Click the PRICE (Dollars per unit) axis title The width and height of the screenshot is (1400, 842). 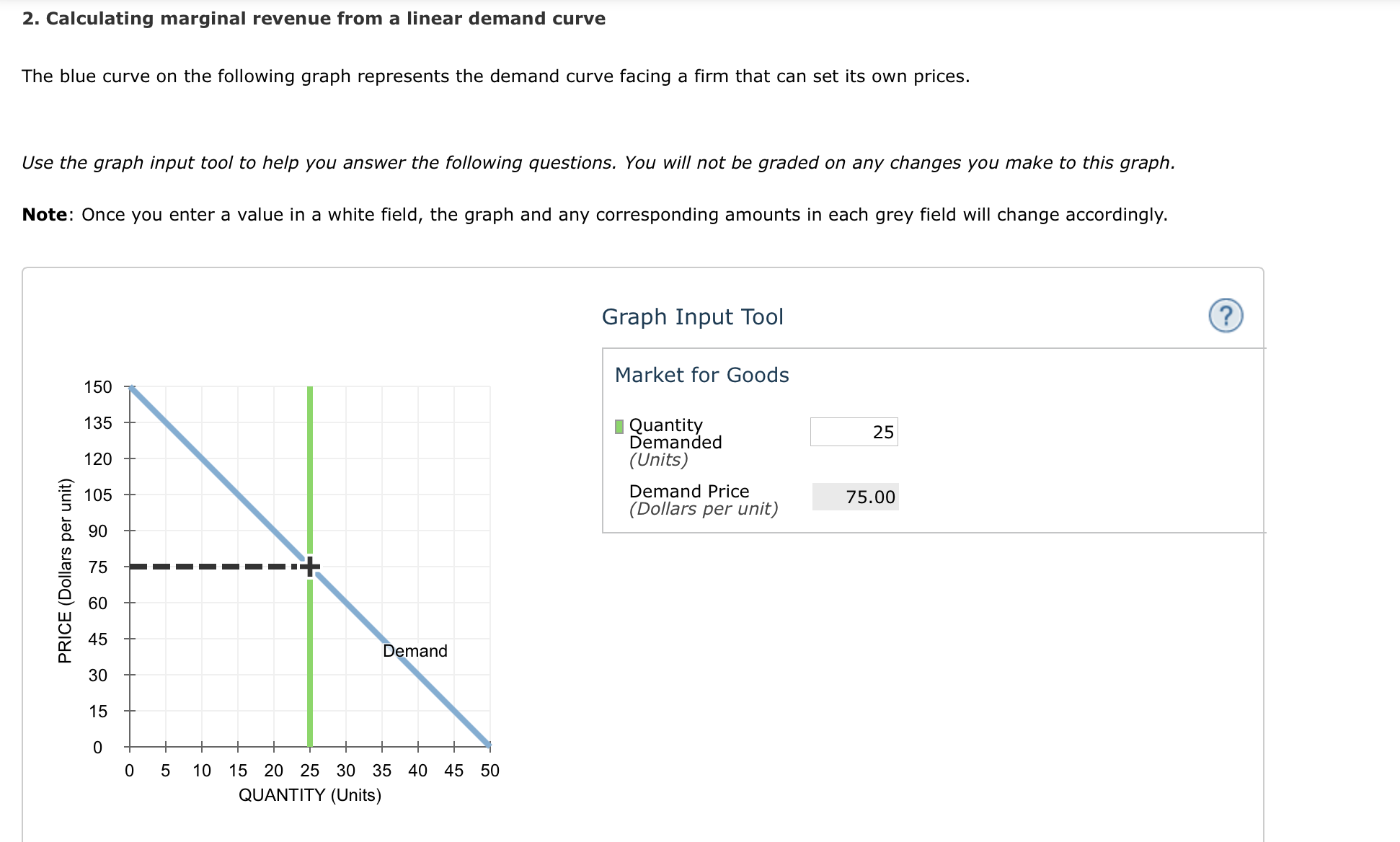click(x=66, y=570)
